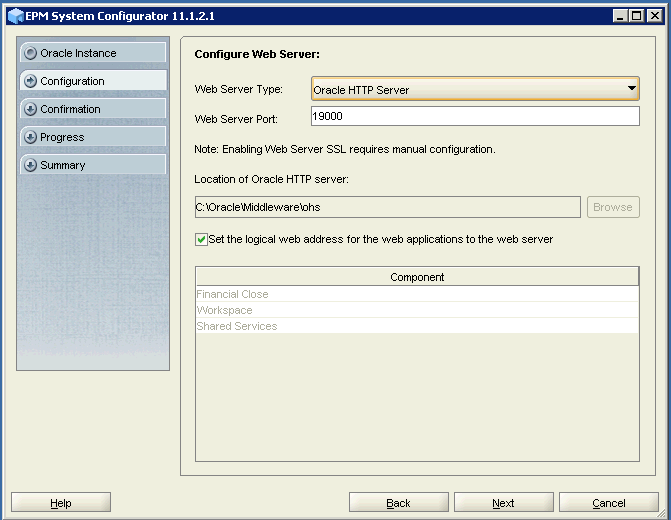Uncheck Set the logical web address checkbox

201,239
